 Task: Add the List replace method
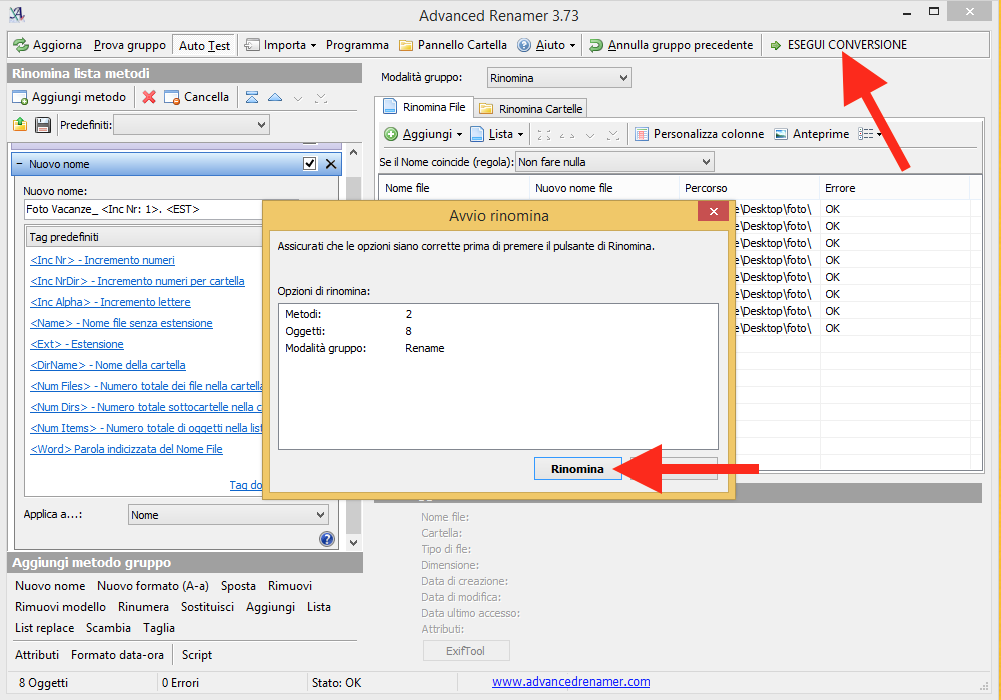tap(45, 628)
